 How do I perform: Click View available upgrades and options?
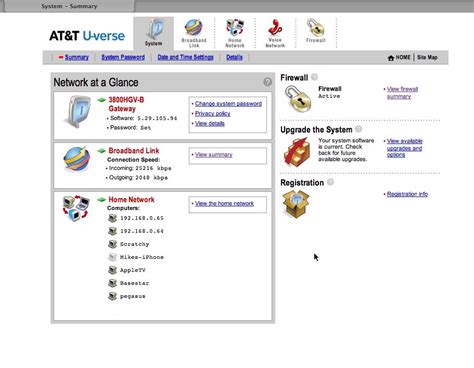point(405,148)
